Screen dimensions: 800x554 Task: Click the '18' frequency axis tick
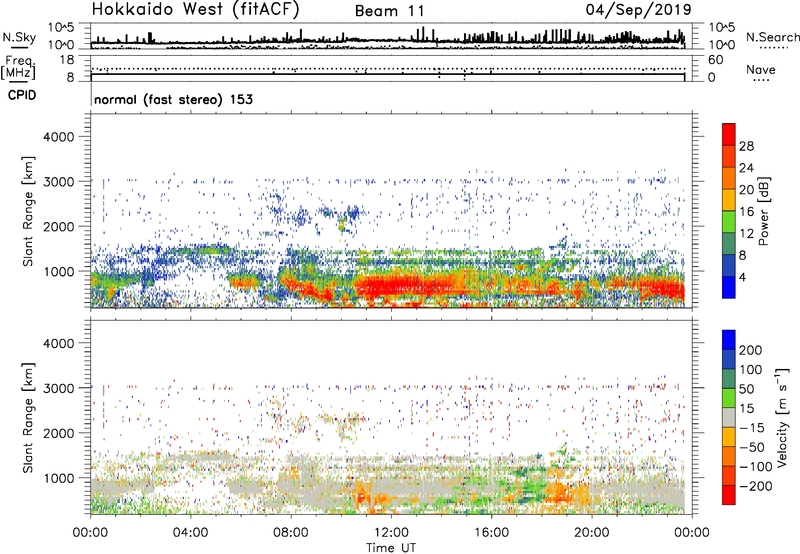(67, 60)
